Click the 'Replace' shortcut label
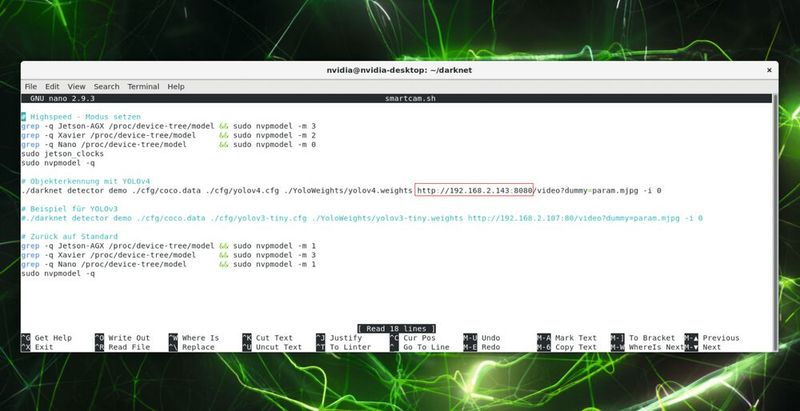Viewport: 800px width, 411px height. coord(198,347)
